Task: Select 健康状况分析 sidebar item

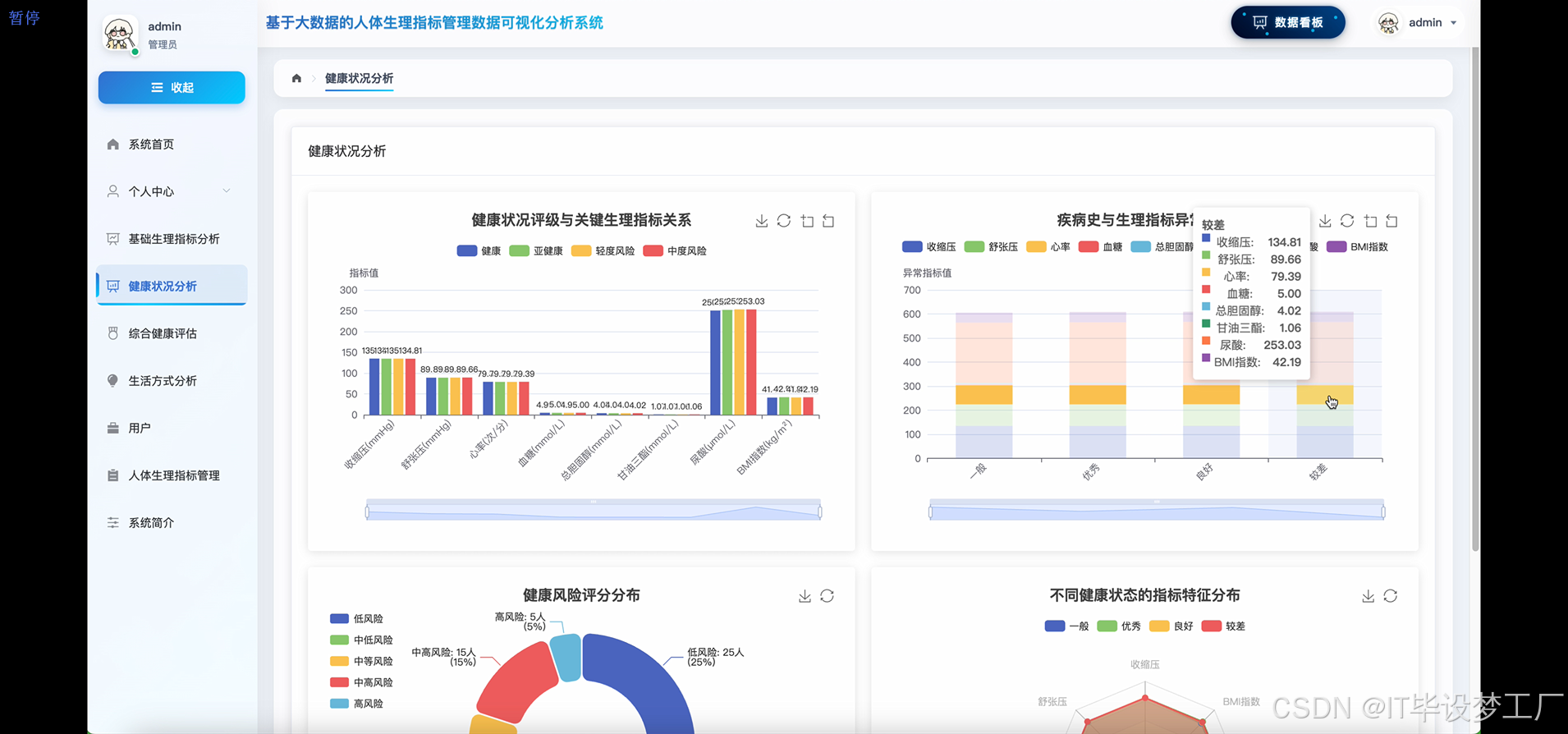Action: click(x=172, y=286)
